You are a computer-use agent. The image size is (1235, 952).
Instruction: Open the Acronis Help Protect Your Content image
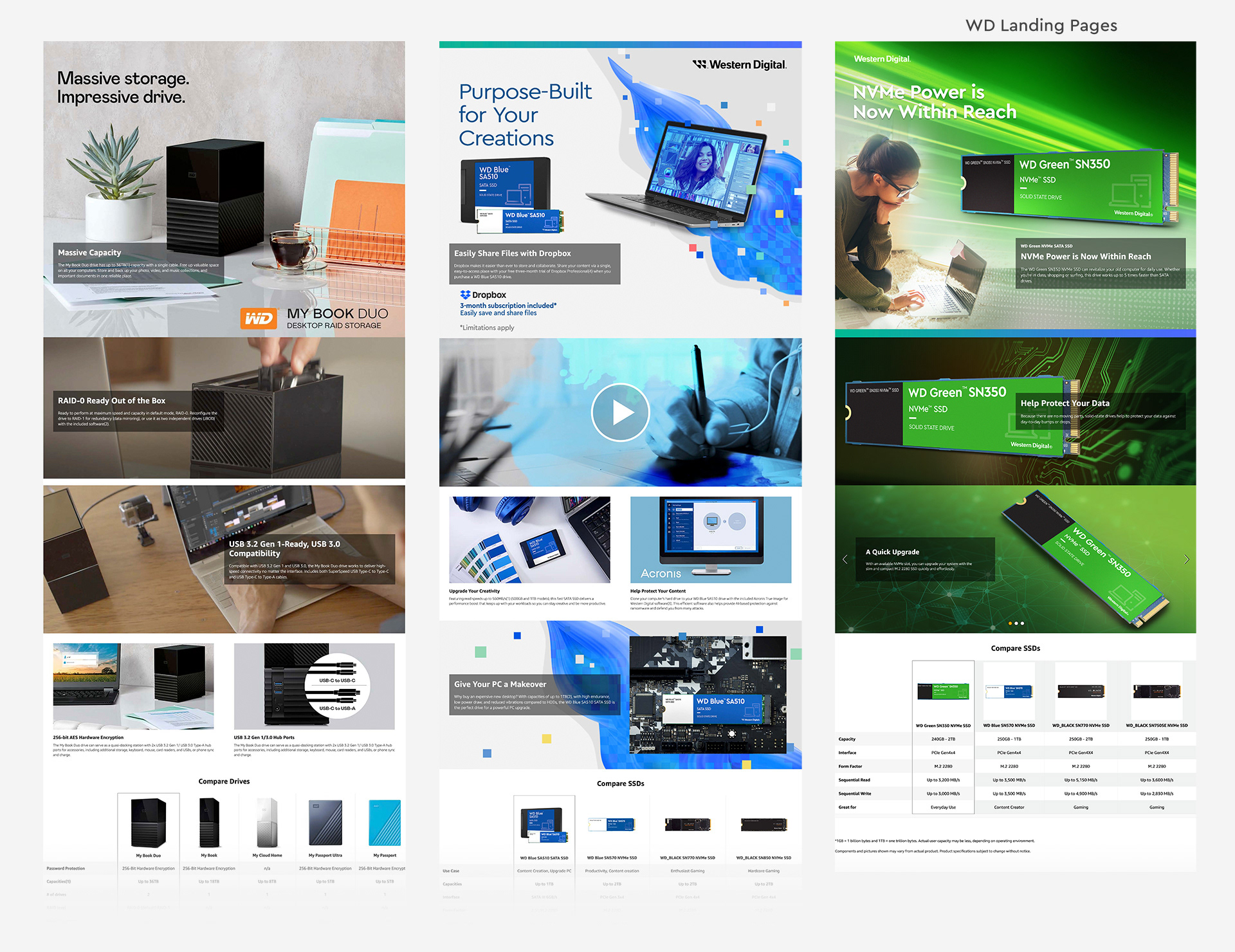[711, 540]
